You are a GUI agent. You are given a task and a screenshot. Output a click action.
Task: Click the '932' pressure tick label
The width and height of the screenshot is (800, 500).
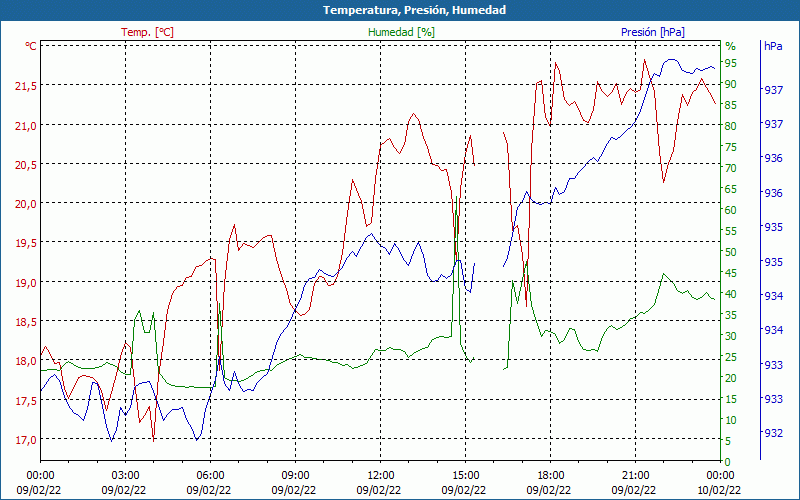773,433
